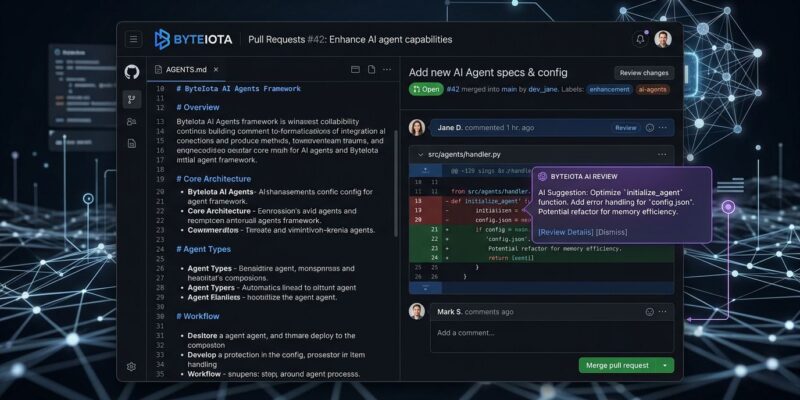This screenshot has width=800, height=400.
Task: Open notifications bell
Action: tap(639, 39)
